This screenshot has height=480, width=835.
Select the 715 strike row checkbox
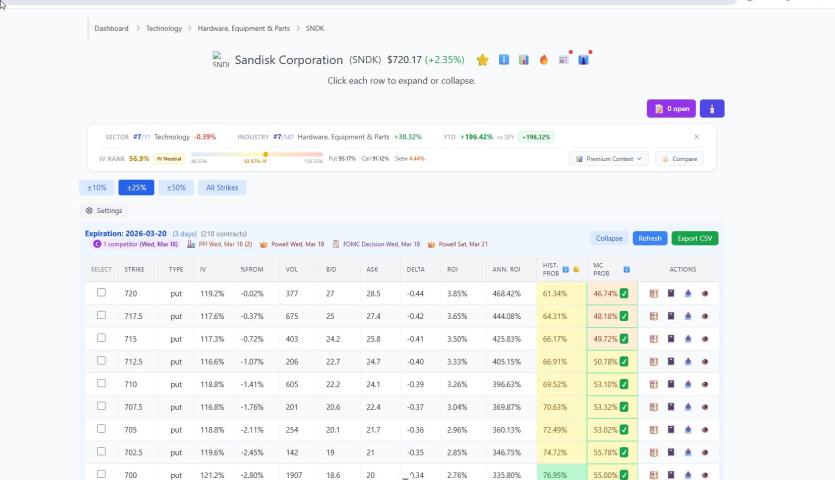[101, 338]
